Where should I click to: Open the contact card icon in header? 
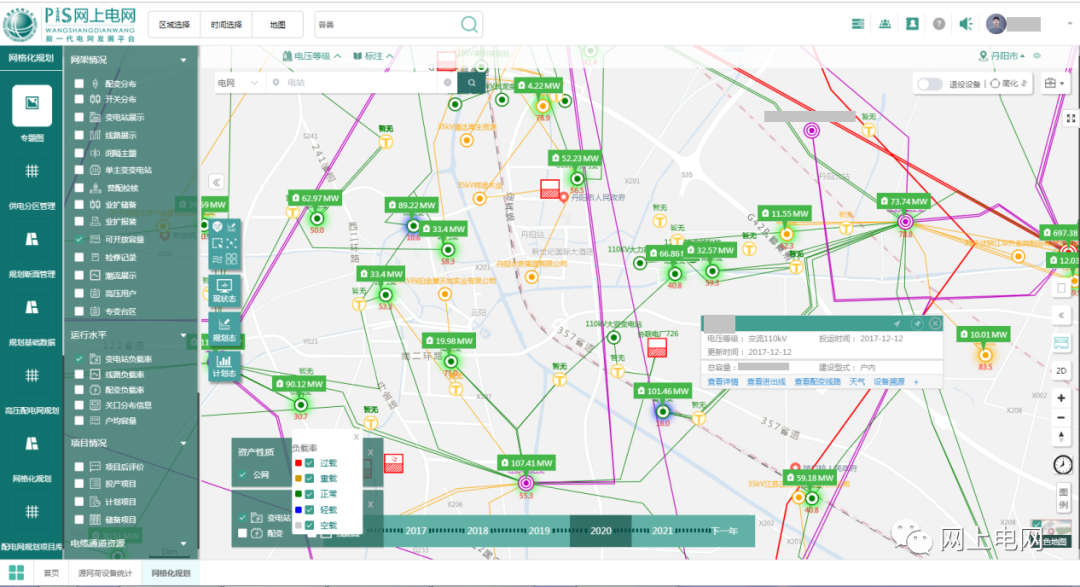(x=912, y=24)
